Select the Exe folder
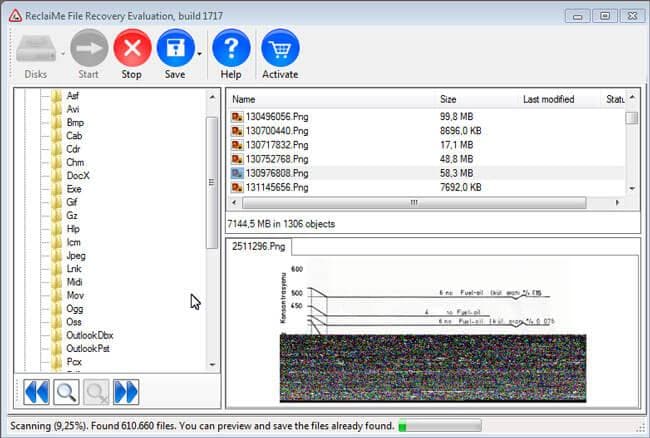This screenshot has width=650, height=438. [x=66, y=189]
